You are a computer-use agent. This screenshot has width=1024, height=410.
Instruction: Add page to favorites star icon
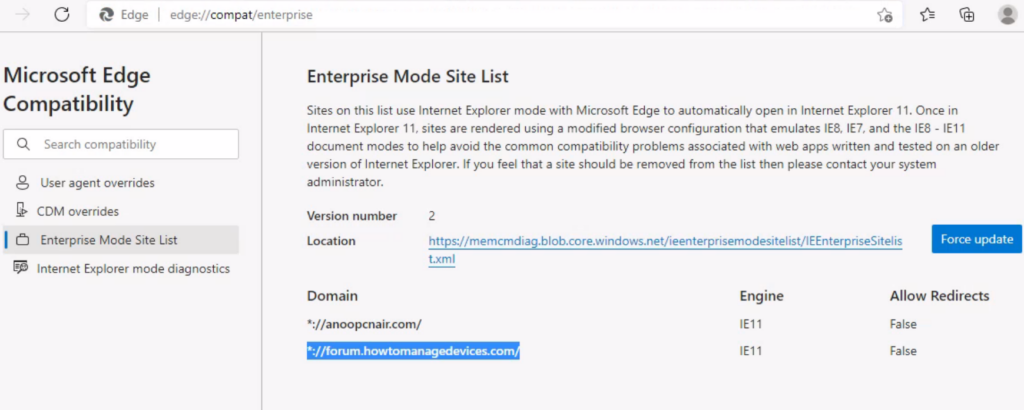pos(884,14)
